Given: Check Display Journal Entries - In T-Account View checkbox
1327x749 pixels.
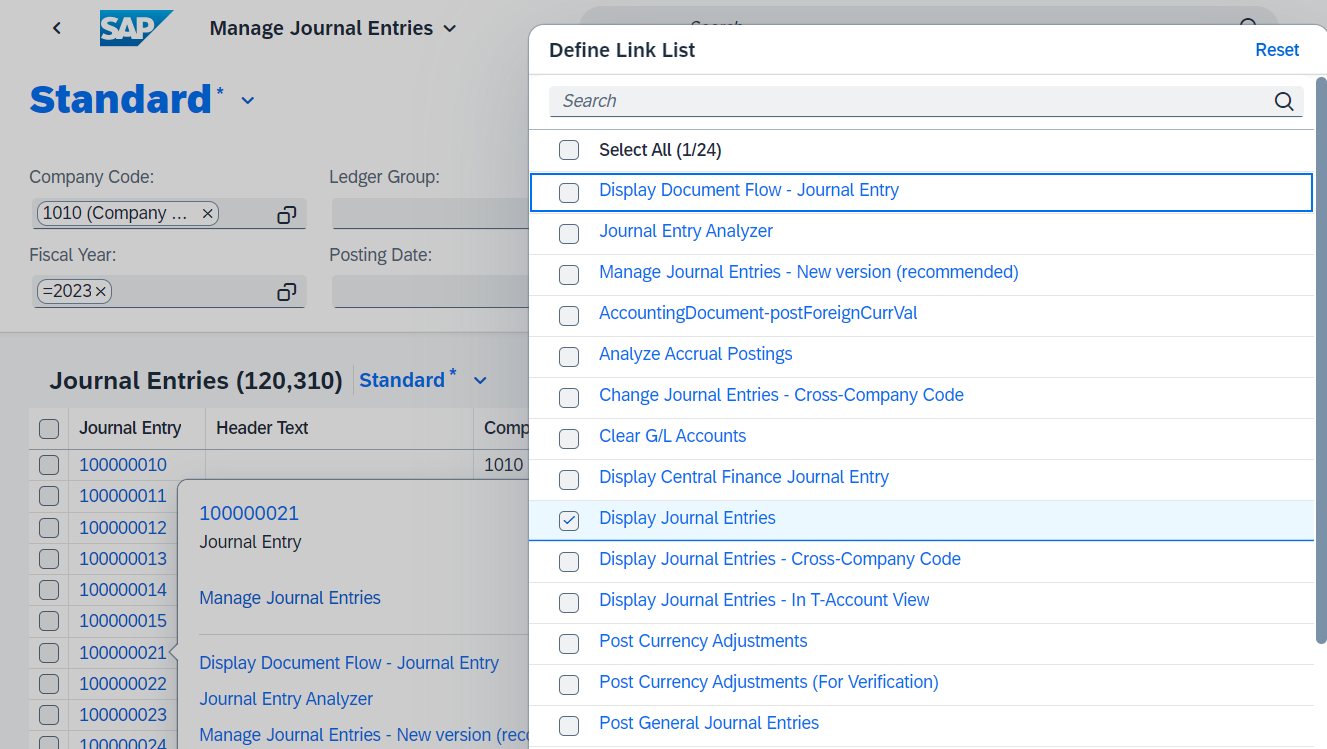Looking at the screenshot, I should pos(569,602).
